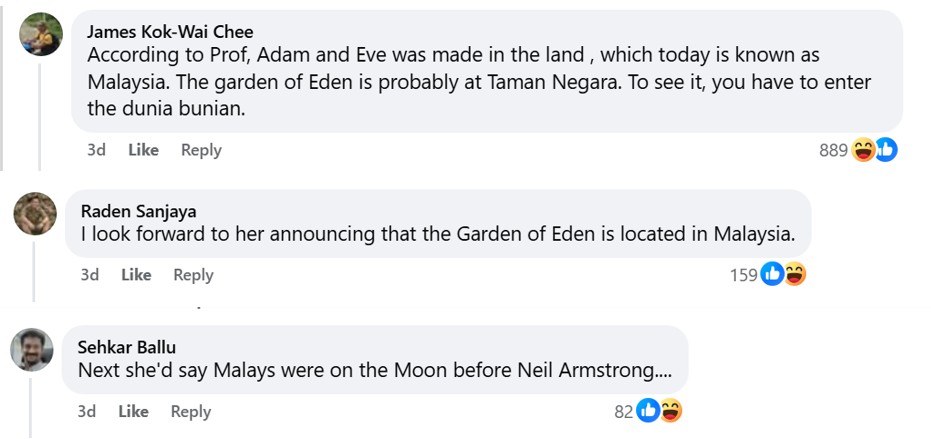Click the thumbs-up icon on James's comment

pos(886,150)
